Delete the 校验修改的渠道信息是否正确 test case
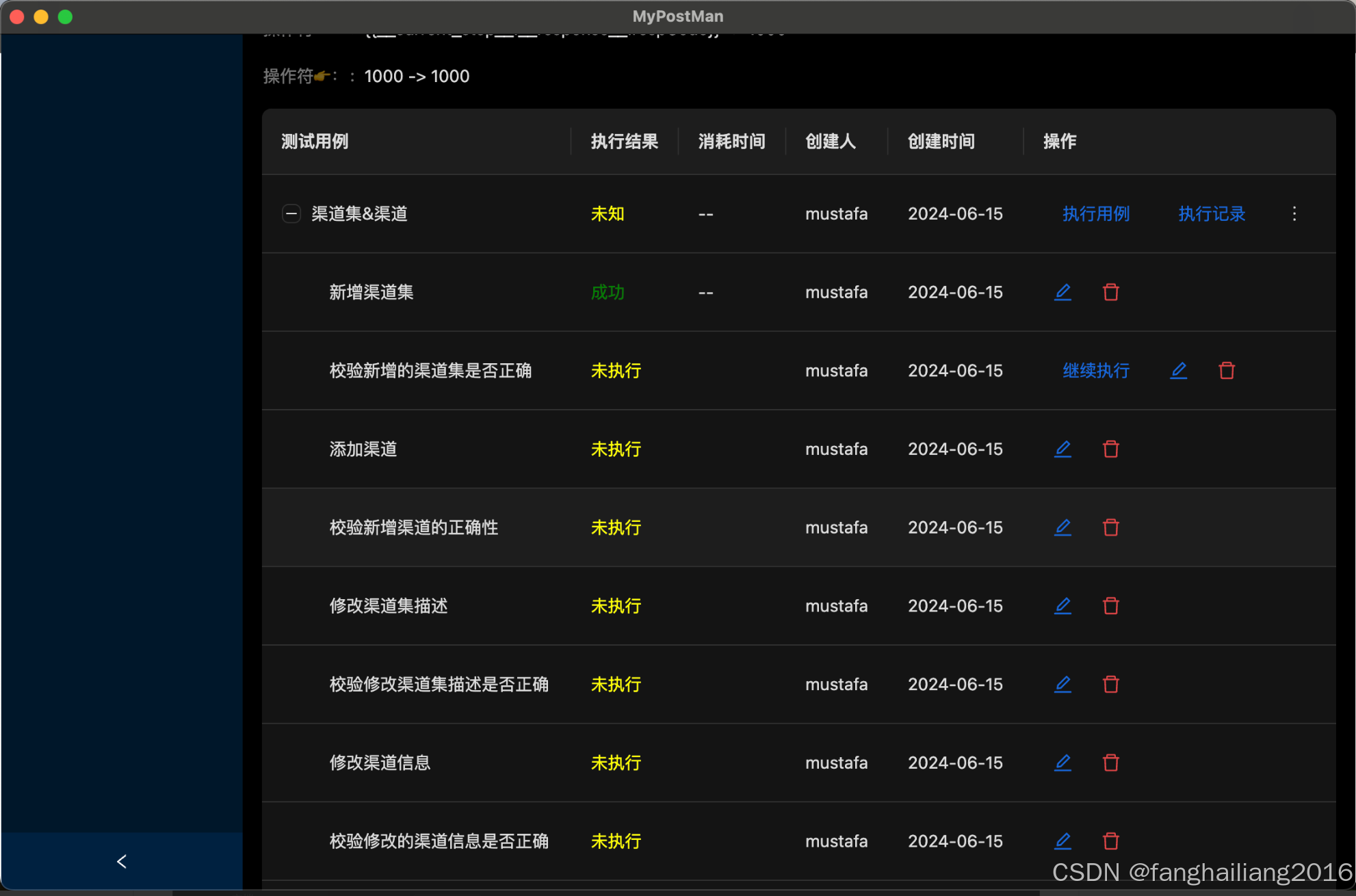1356x896 pixels. click(x=1110, y=841)
